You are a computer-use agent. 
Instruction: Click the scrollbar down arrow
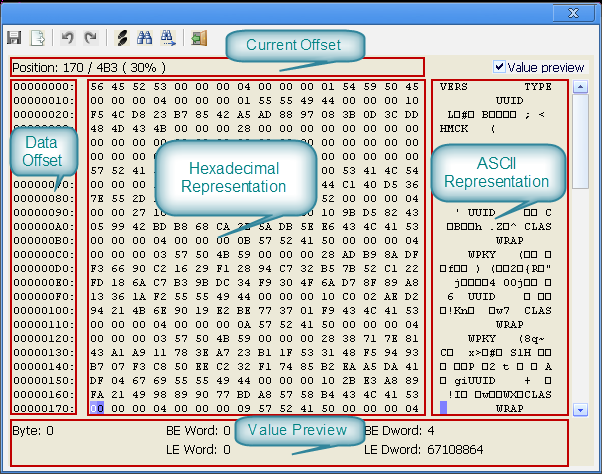[x=580, y=409]
